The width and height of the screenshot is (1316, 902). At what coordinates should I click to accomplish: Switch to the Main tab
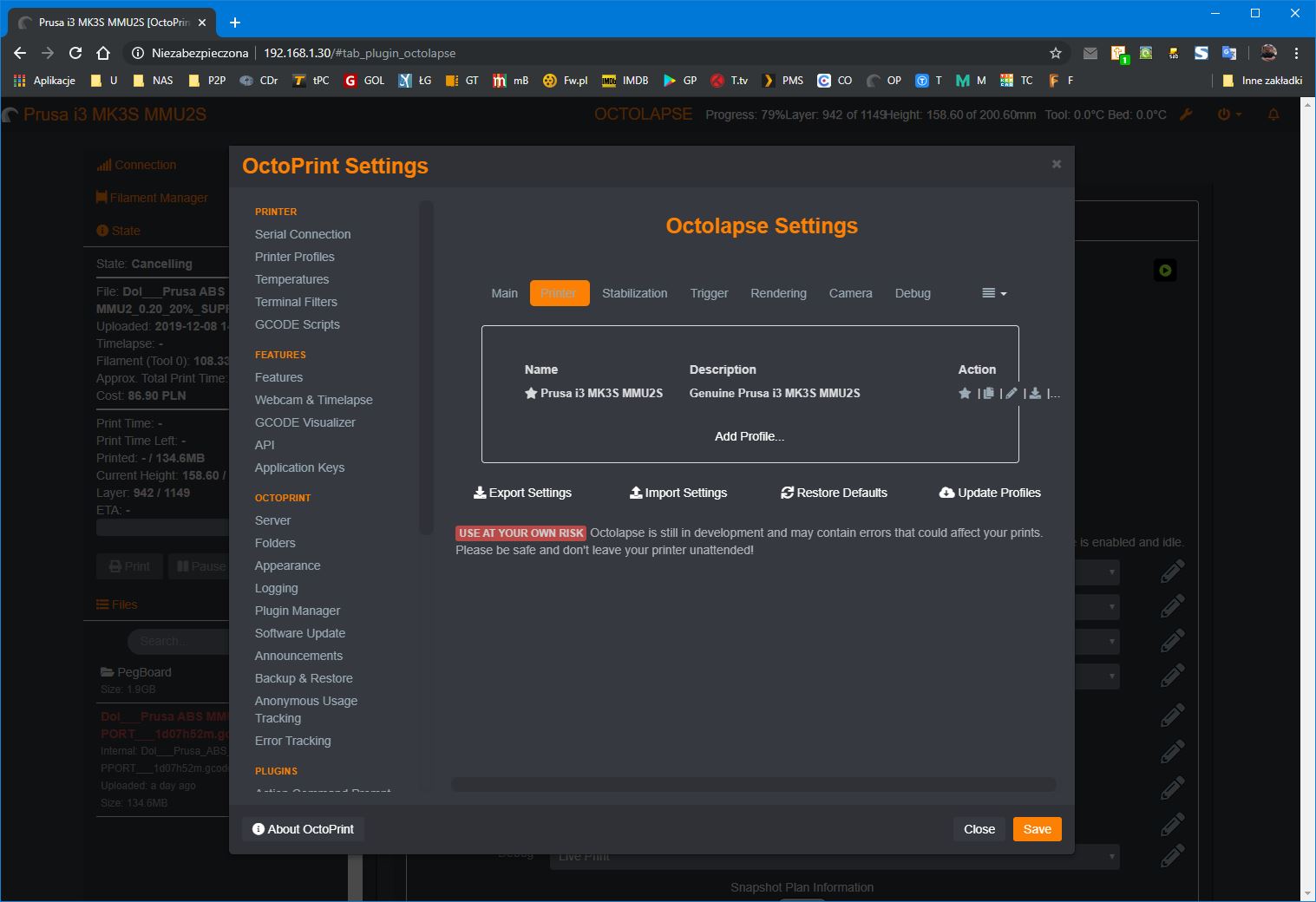(x=504, y=293)
